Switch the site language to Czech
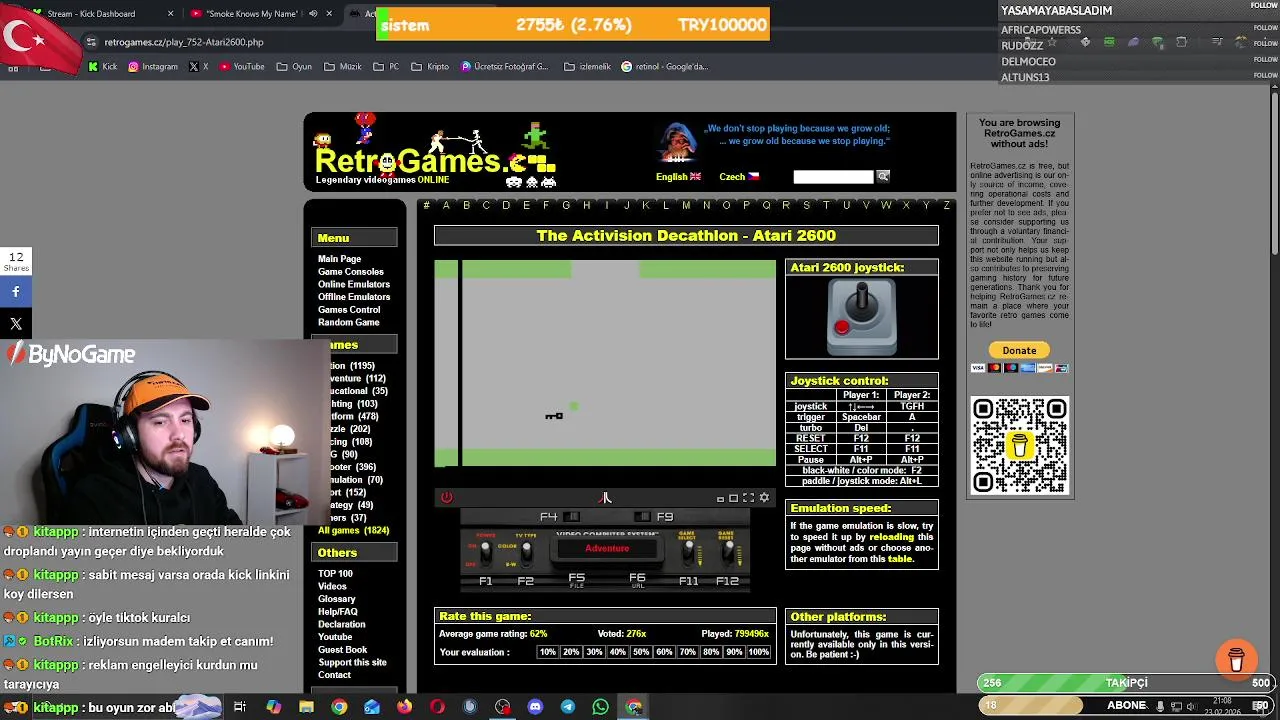 [x=739, y=177]
